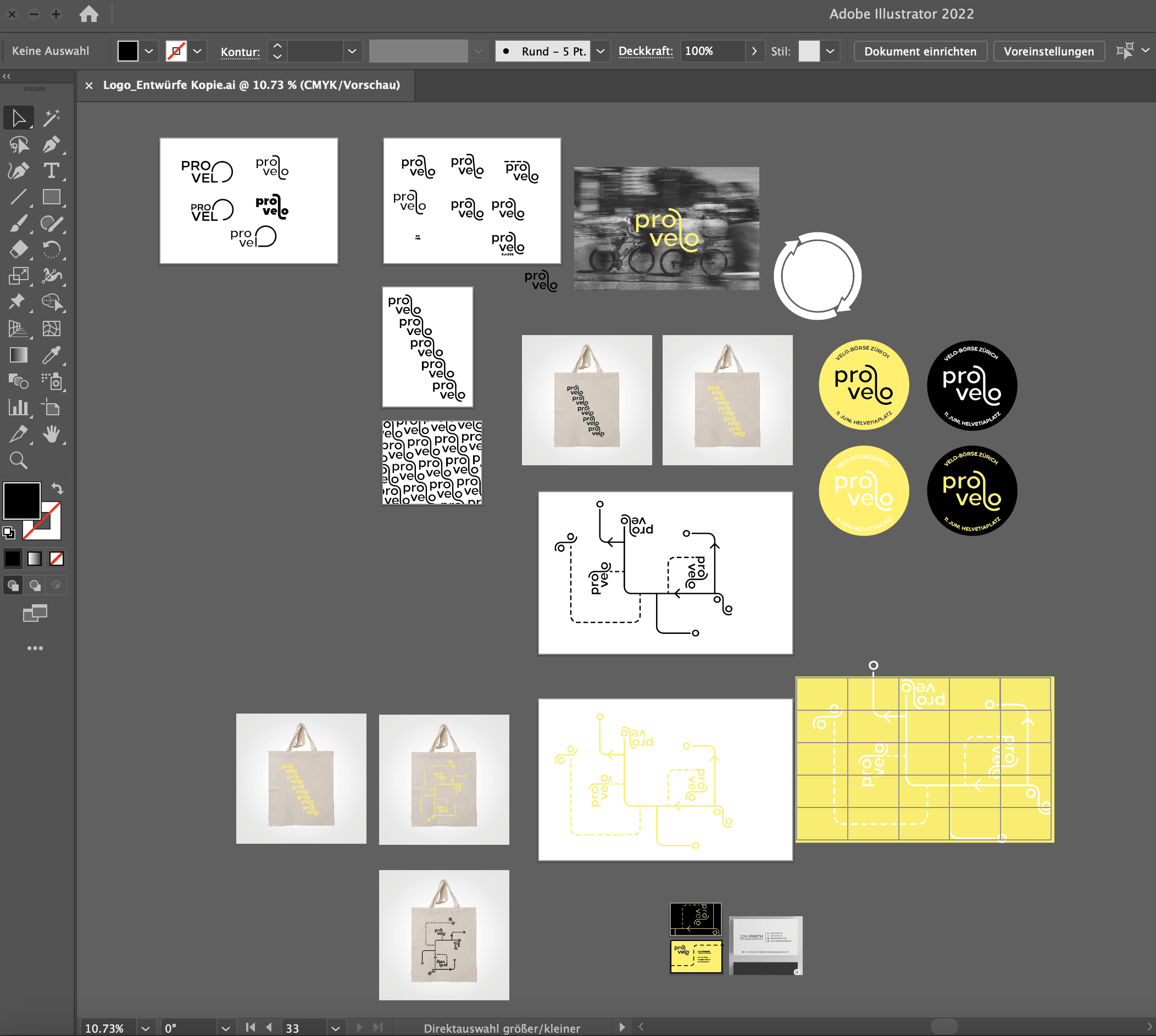
Task: Open Deckkraft transparency panel link
Action: point(646,51)
